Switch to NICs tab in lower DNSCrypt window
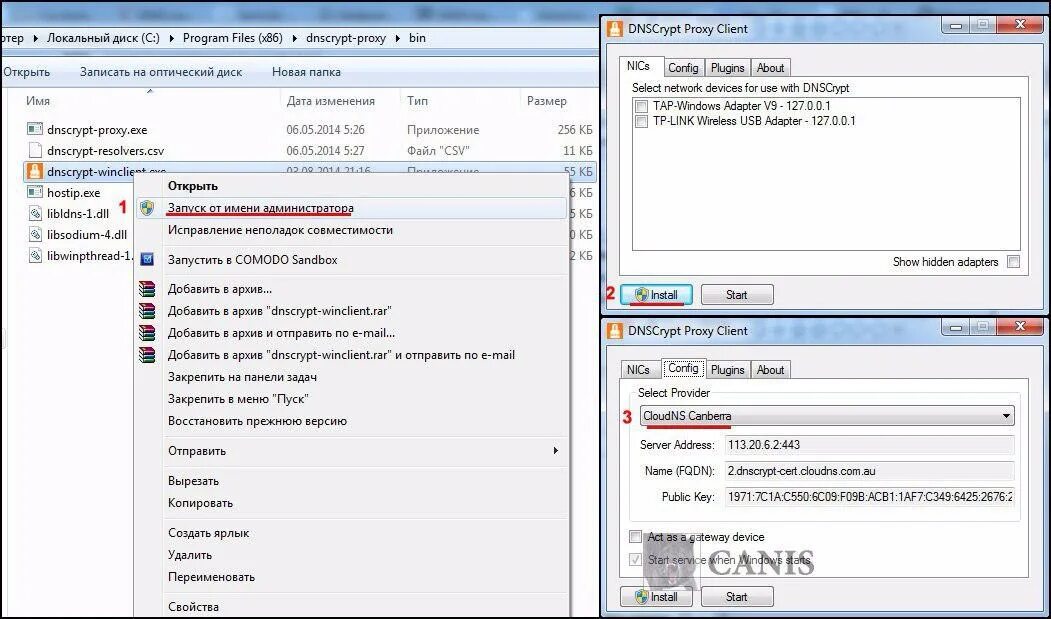Screen dimensions: 1051x619 tap(638, 370)
